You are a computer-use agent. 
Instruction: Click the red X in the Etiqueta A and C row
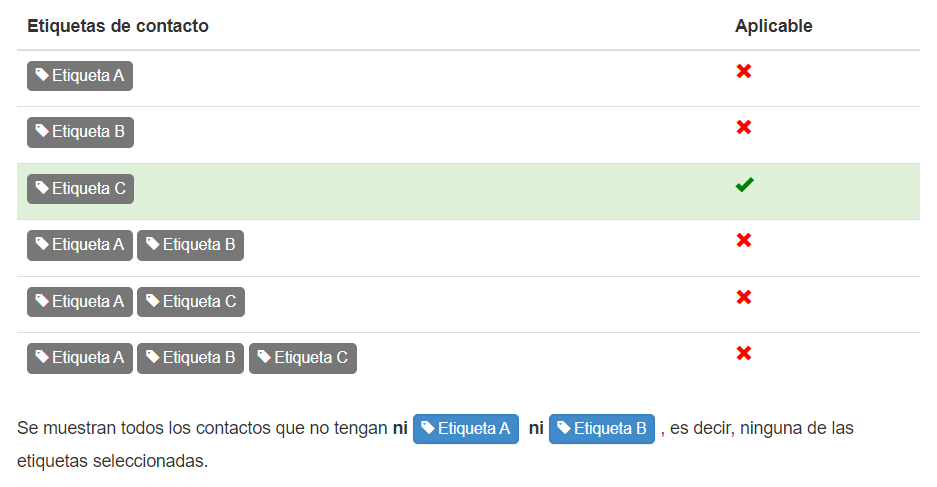point(743,297)
